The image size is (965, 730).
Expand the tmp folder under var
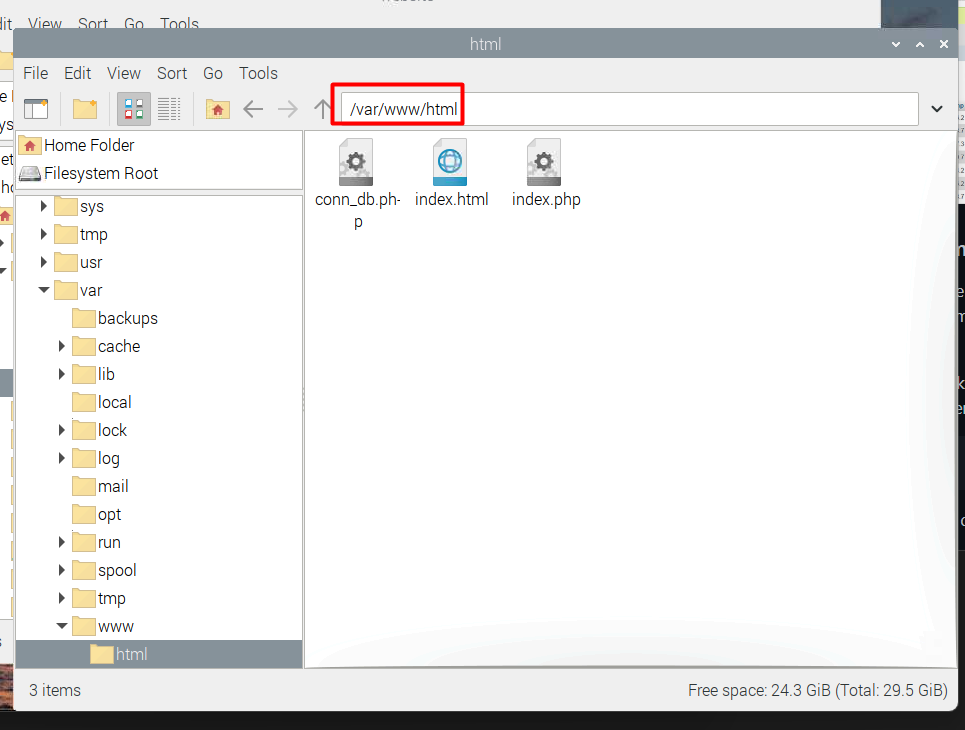[x=62, y=598]
